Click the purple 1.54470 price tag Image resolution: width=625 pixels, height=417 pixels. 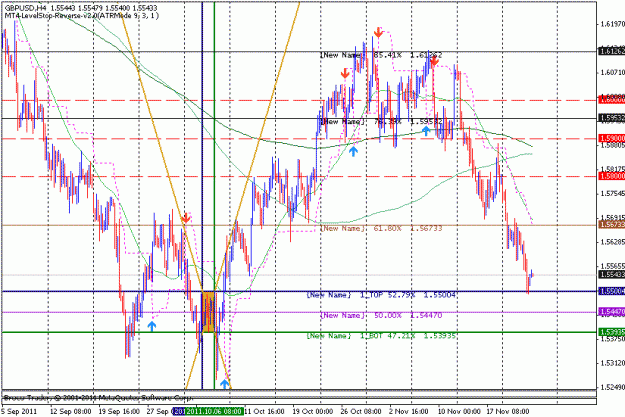(612, 311)
